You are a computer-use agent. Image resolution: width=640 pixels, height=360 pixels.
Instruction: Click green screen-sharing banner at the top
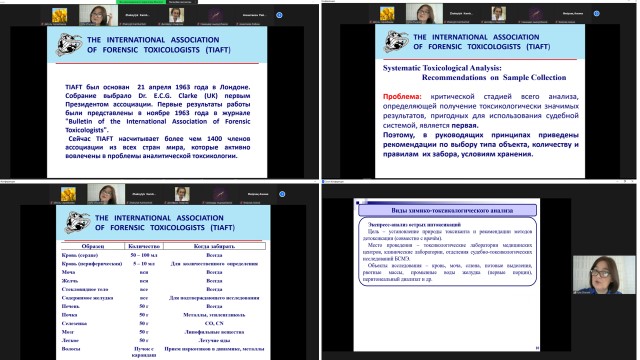[x=141, y=2]
